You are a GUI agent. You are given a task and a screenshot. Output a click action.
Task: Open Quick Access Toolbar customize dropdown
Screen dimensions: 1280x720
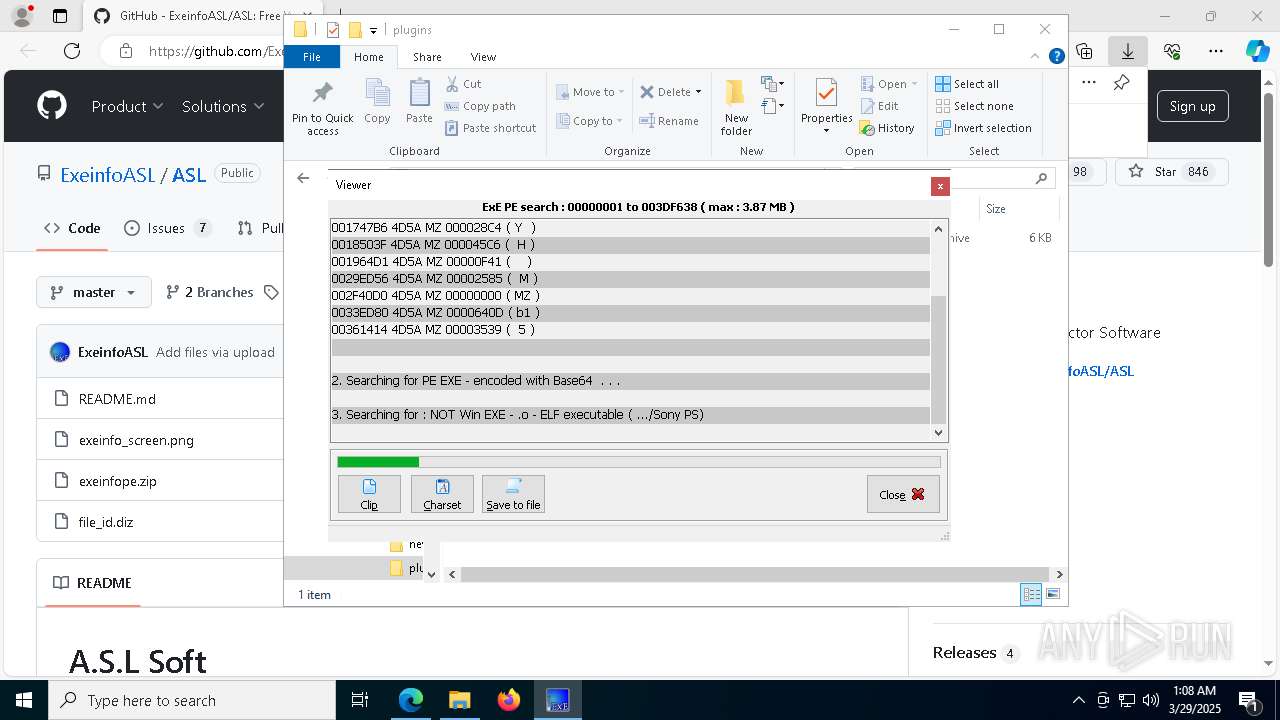tap(373, 31)
